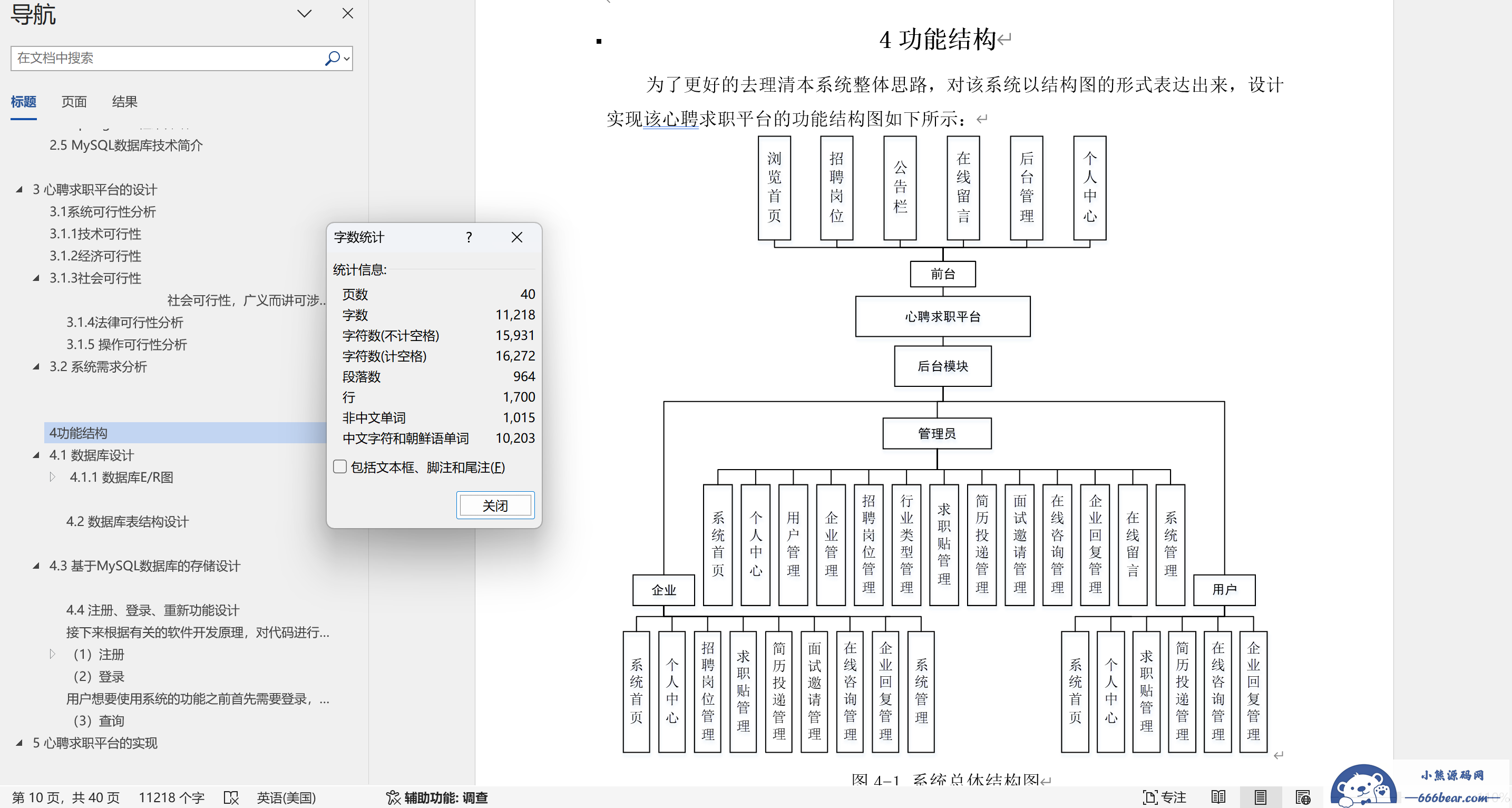This screenshot has height=808, width=1512.
Task: Select heading 3.1系统可行性分析
Action: [103, 211]
